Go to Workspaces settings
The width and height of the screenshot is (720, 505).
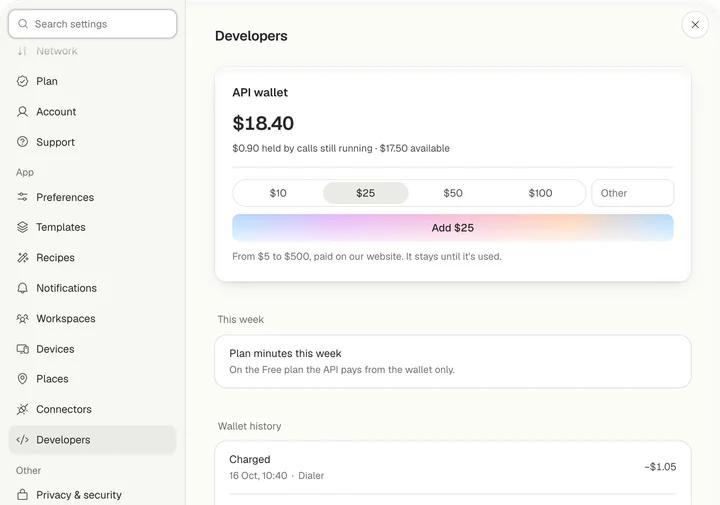92,318
